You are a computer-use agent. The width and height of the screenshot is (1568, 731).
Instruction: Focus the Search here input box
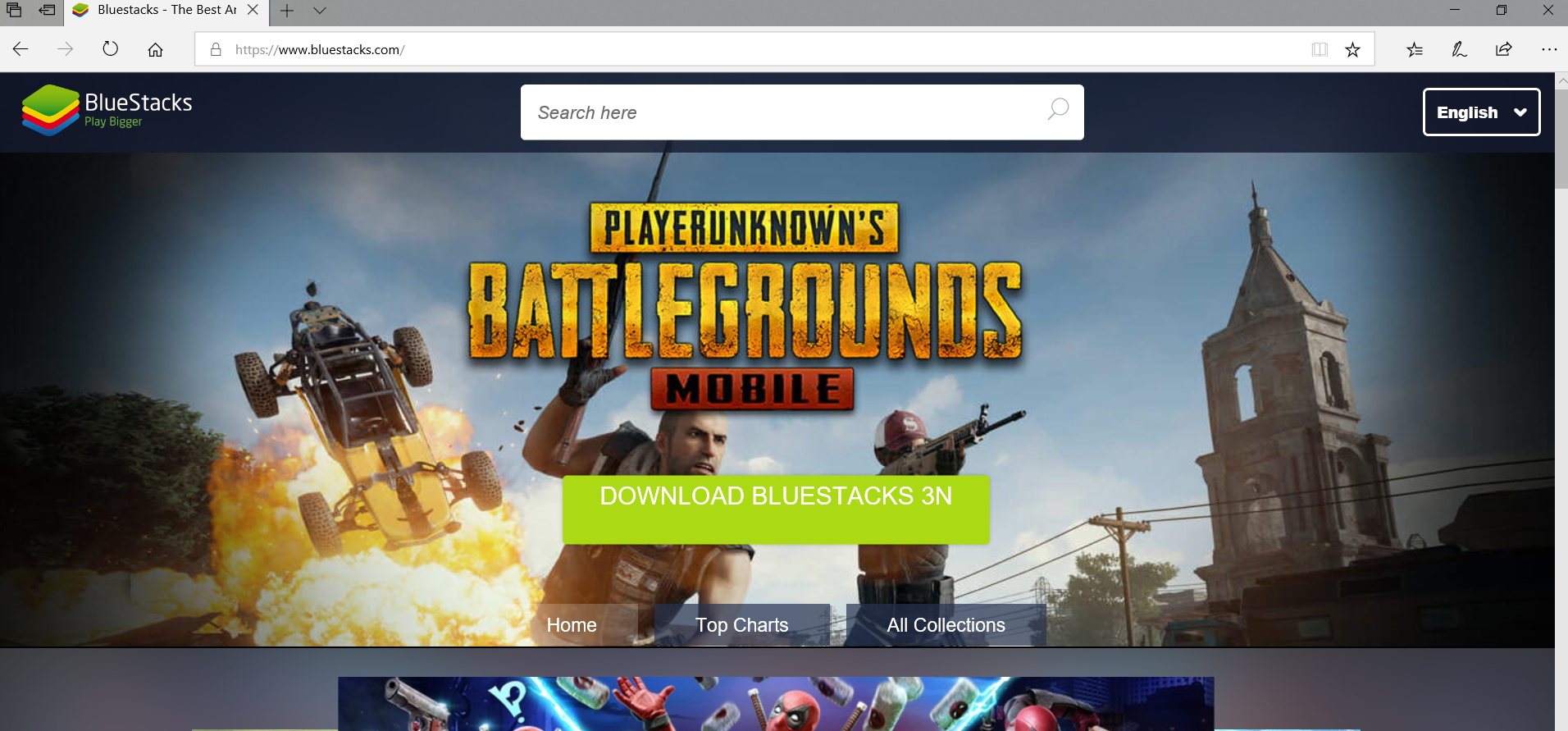point(802,112)
